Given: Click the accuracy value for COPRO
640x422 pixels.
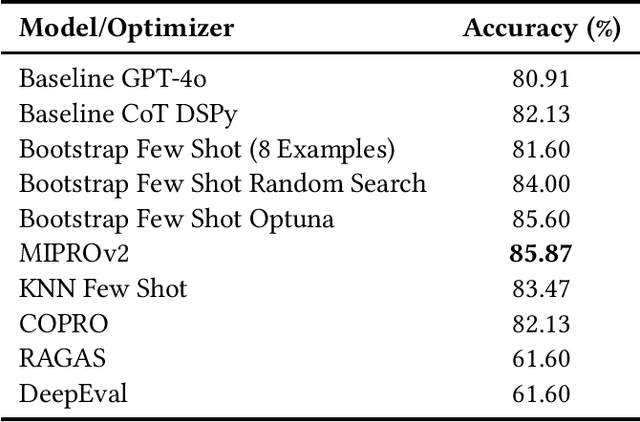Looking at the screenshot, I should pos(540,324).
